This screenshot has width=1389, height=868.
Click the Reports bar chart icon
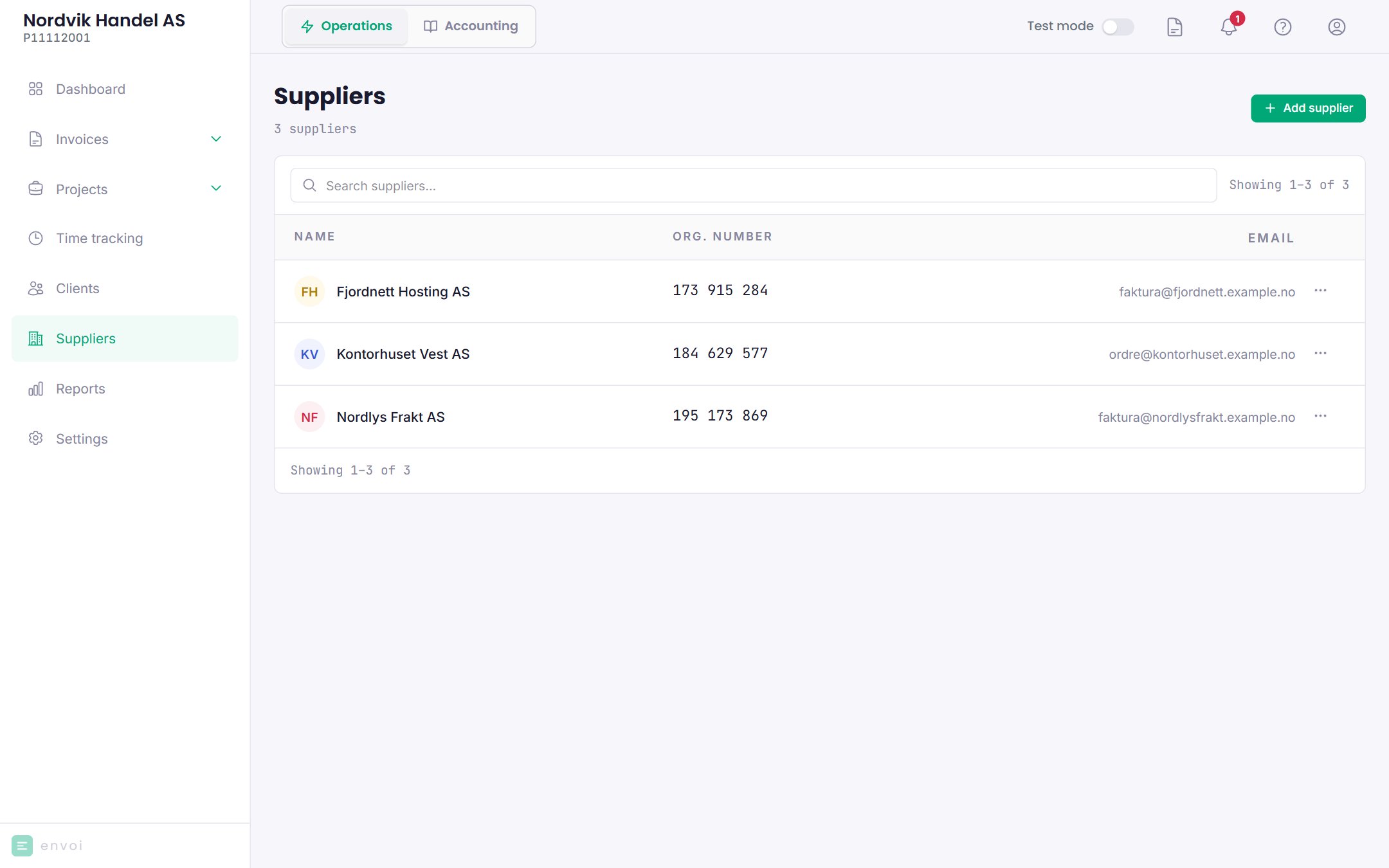[35, 389]
